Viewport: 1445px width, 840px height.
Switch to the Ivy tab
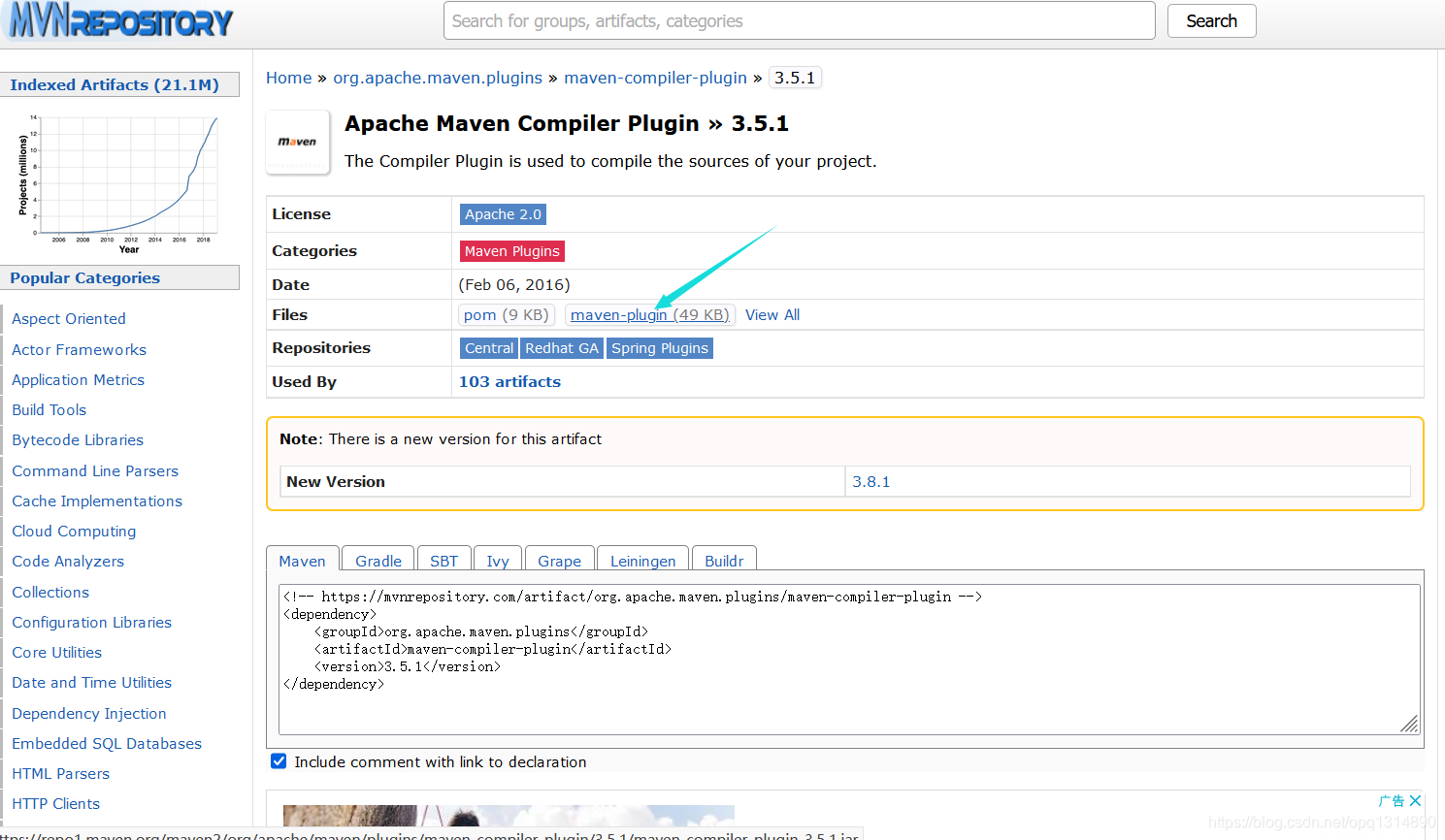(498, 561)
